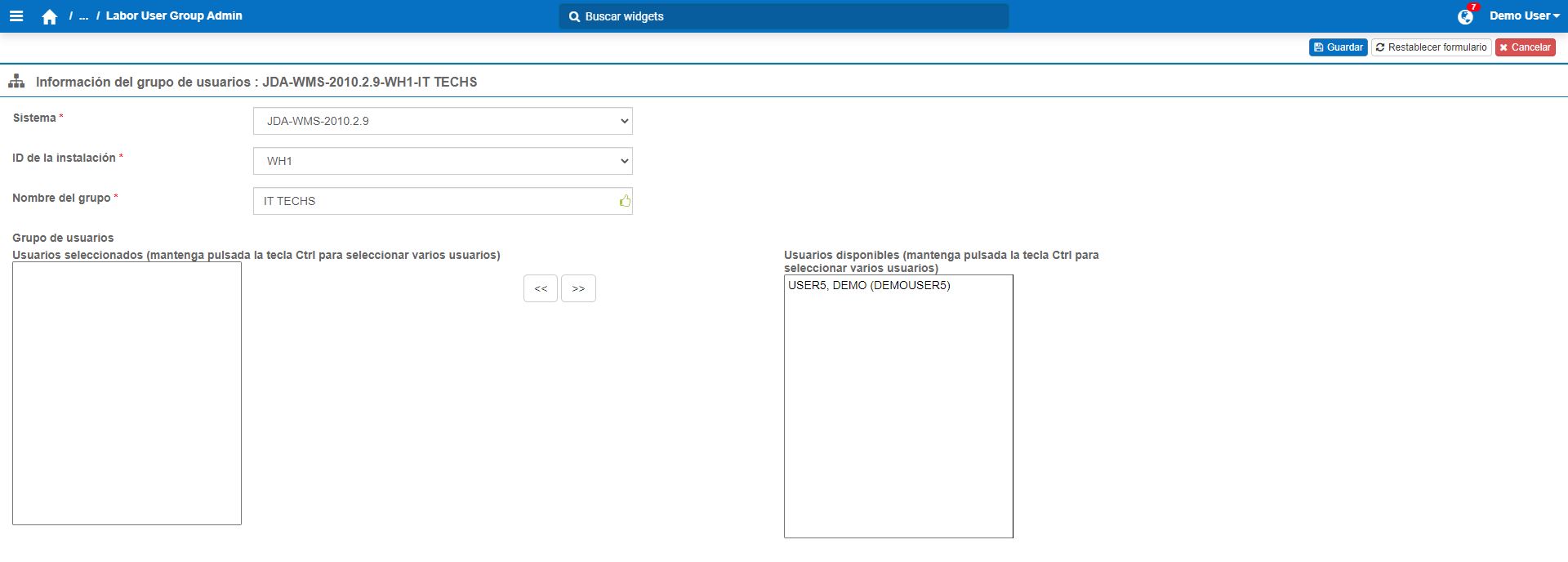Open the Demo User account menu
This screenshot has width=1568, height=562.
coord(1524,16)
